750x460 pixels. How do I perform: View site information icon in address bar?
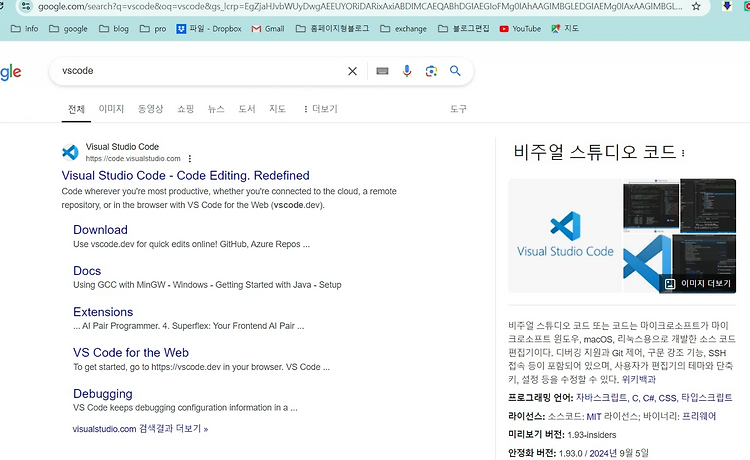26,6
